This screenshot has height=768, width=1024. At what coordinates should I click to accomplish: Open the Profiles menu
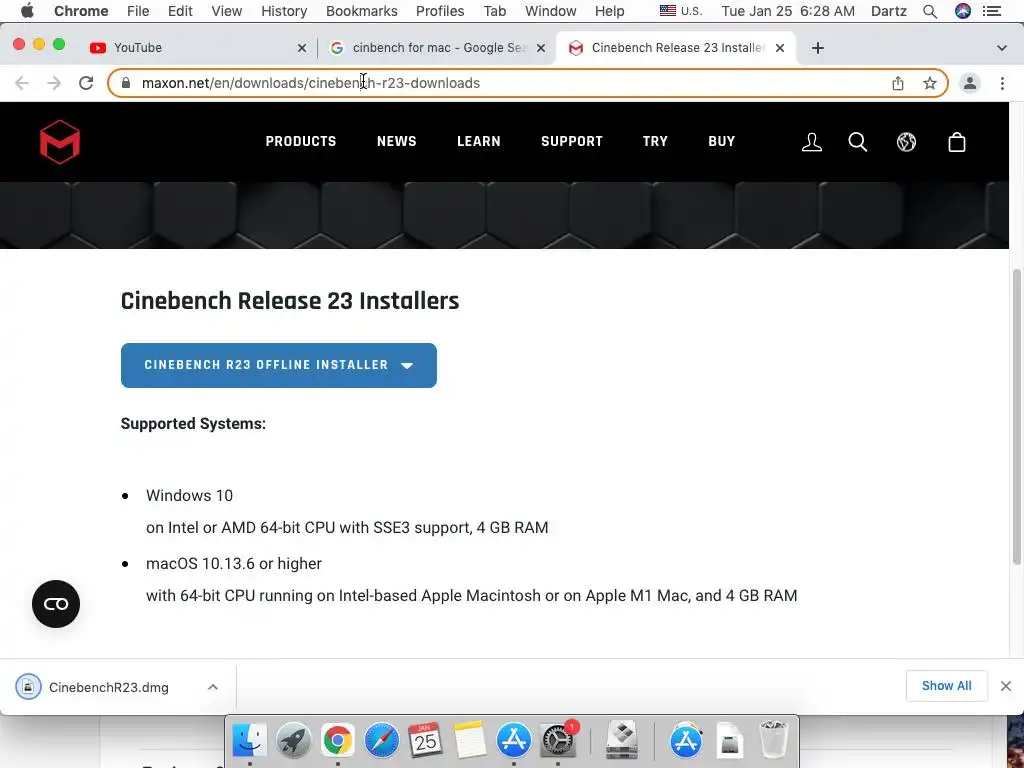tap(440, 11)
